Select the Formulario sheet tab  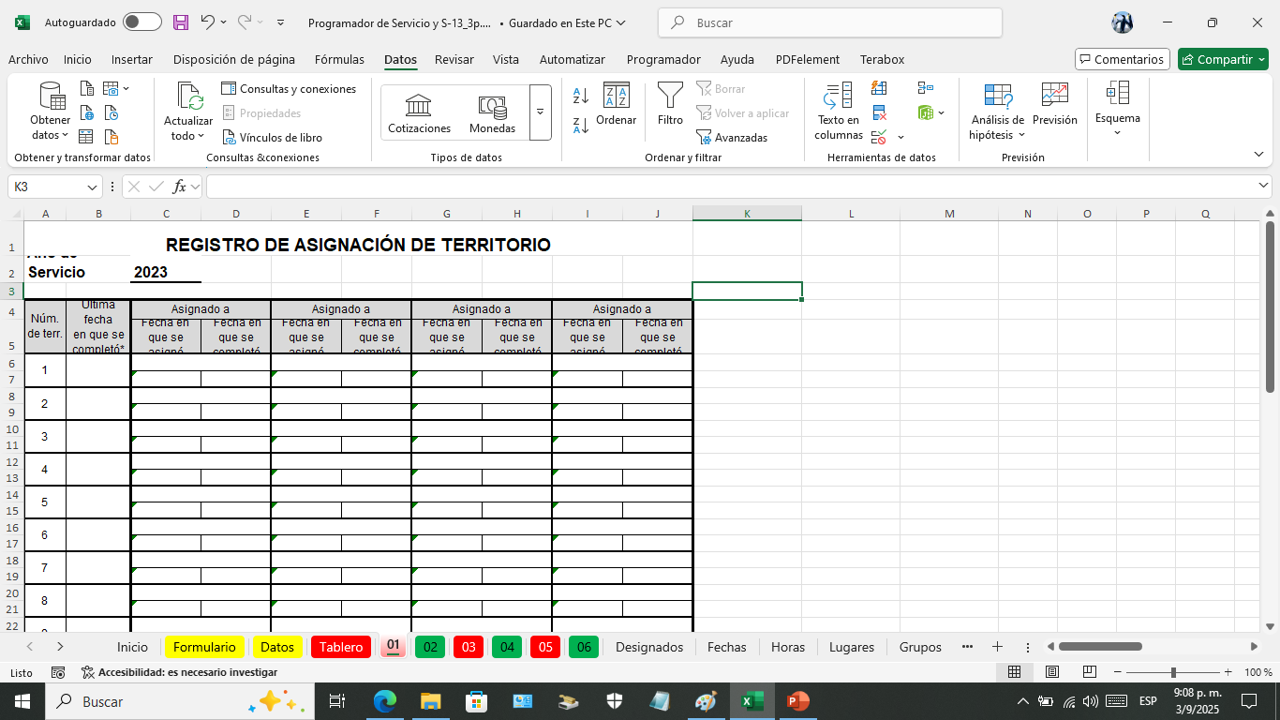[x=204, y=647]
